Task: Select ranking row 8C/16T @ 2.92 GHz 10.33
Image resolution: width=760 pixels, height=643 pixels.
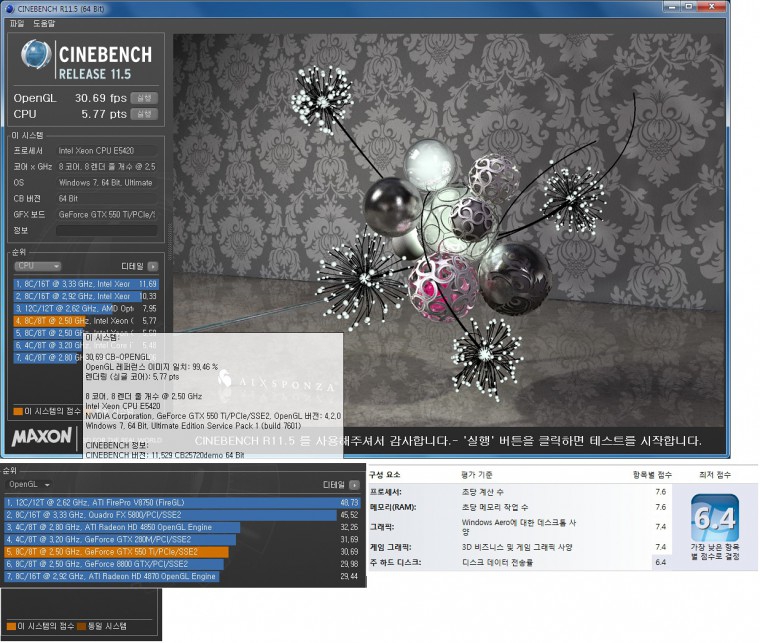Action: pyautogui.click(x=86, y=296)
